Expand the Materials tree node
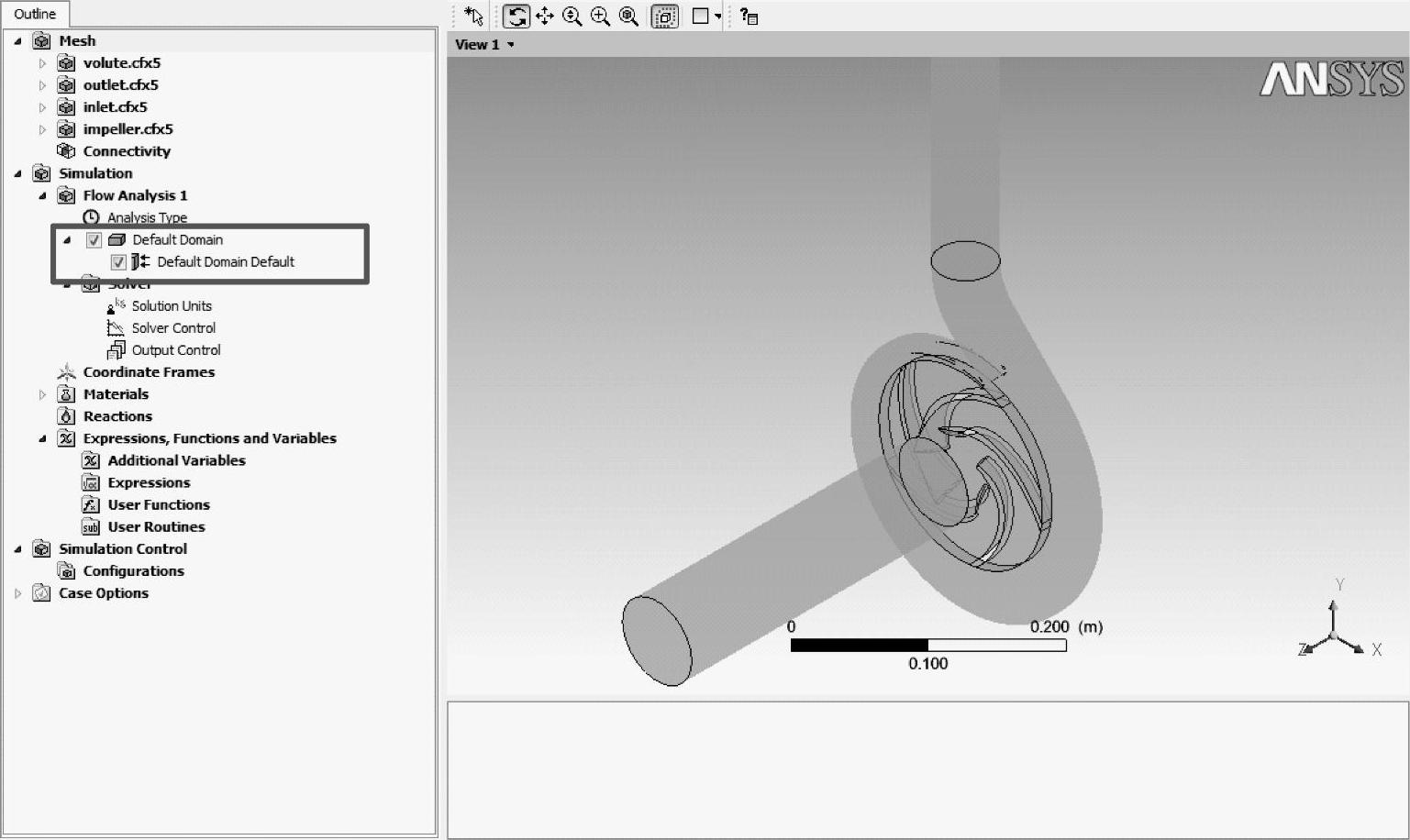The height and width of the screenshot is (840, 1410). (x=42, y=394)
